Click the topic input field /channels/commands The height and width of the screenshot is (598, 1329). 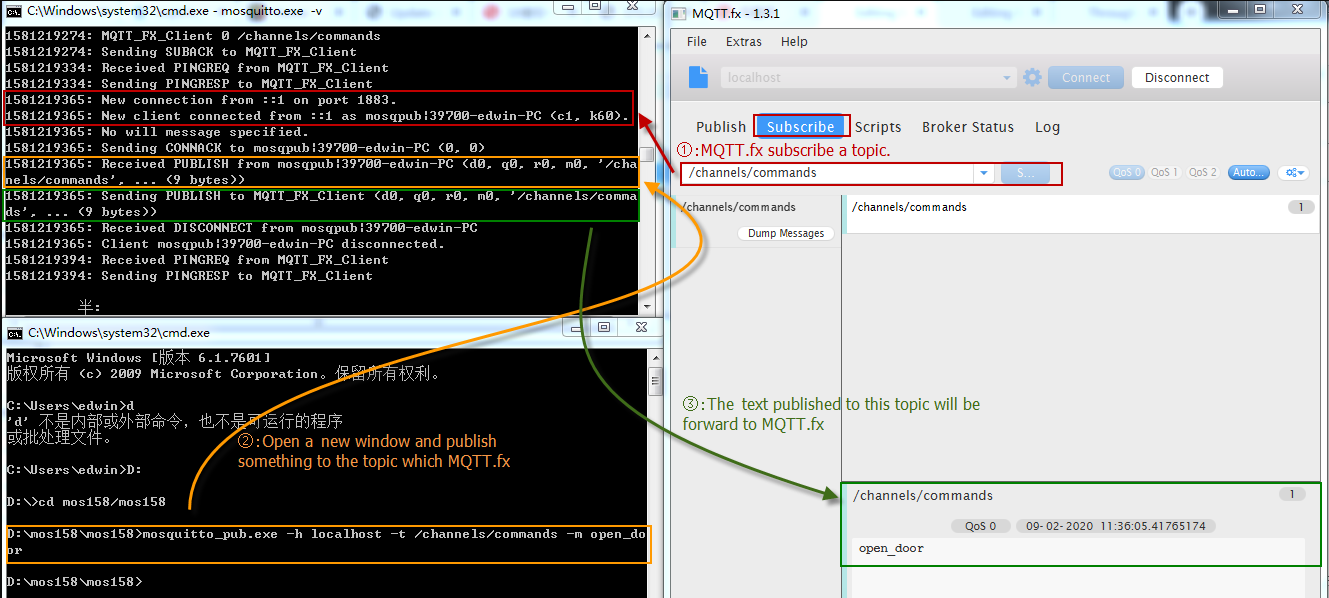point(828,173)
